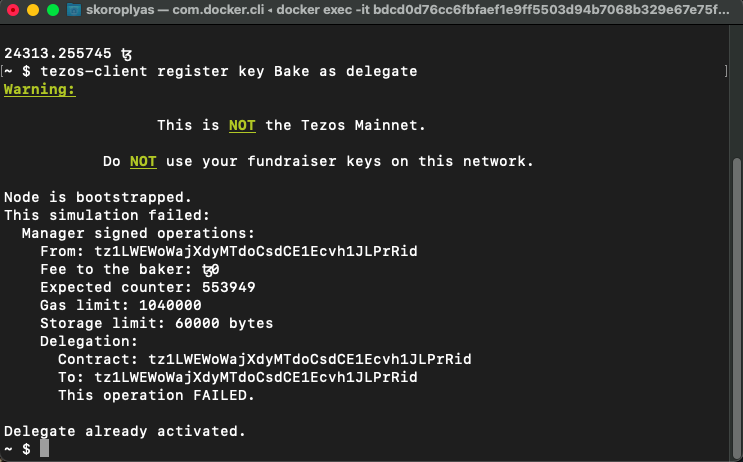Click the 'tezos-client register key Bake as delegate' command

[x=220, y=72]
